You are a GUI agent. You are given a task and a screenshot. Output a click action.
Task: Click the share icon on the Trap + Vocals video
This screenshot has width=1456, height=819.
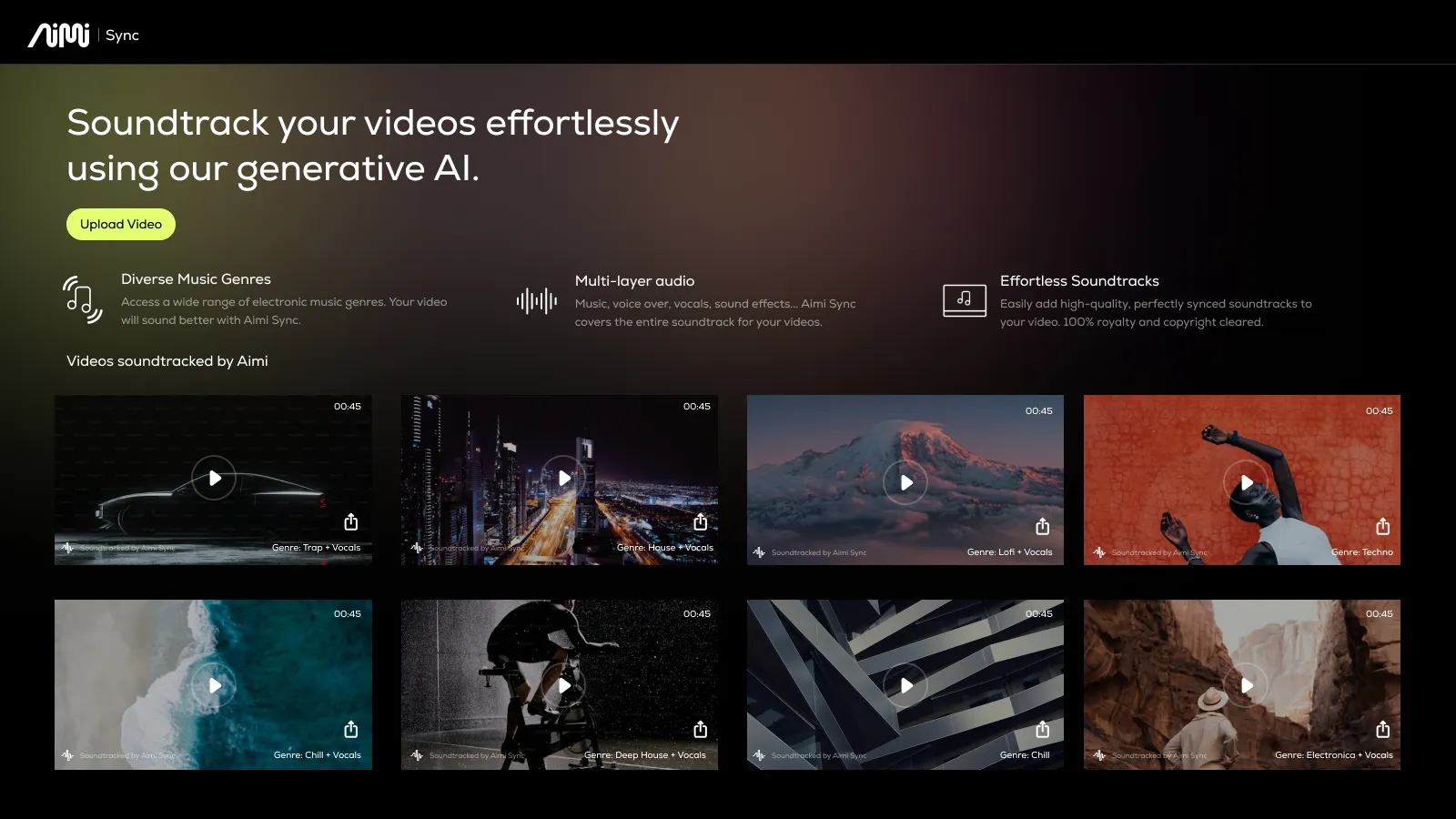tap(351, 521)
